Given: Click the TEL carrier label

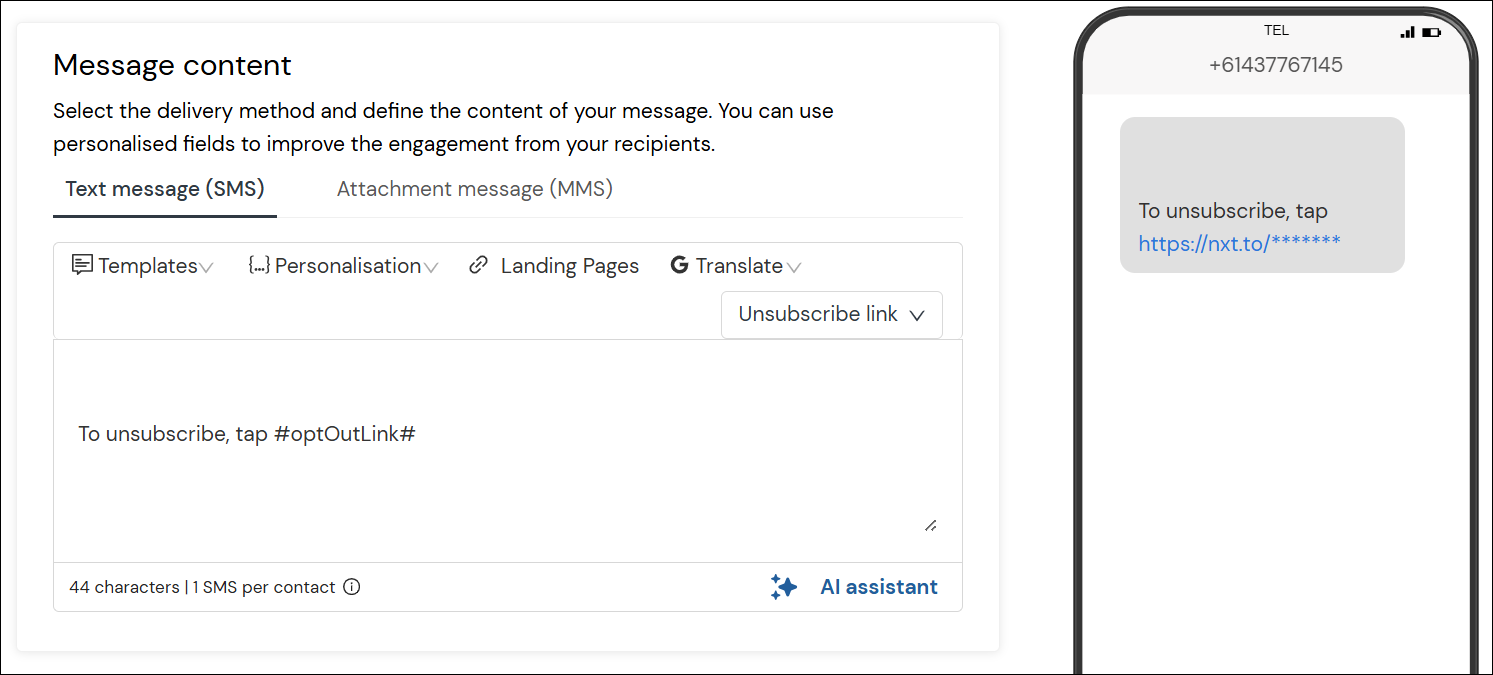Looking at the screenshot, I should [x=1277, y=31].
